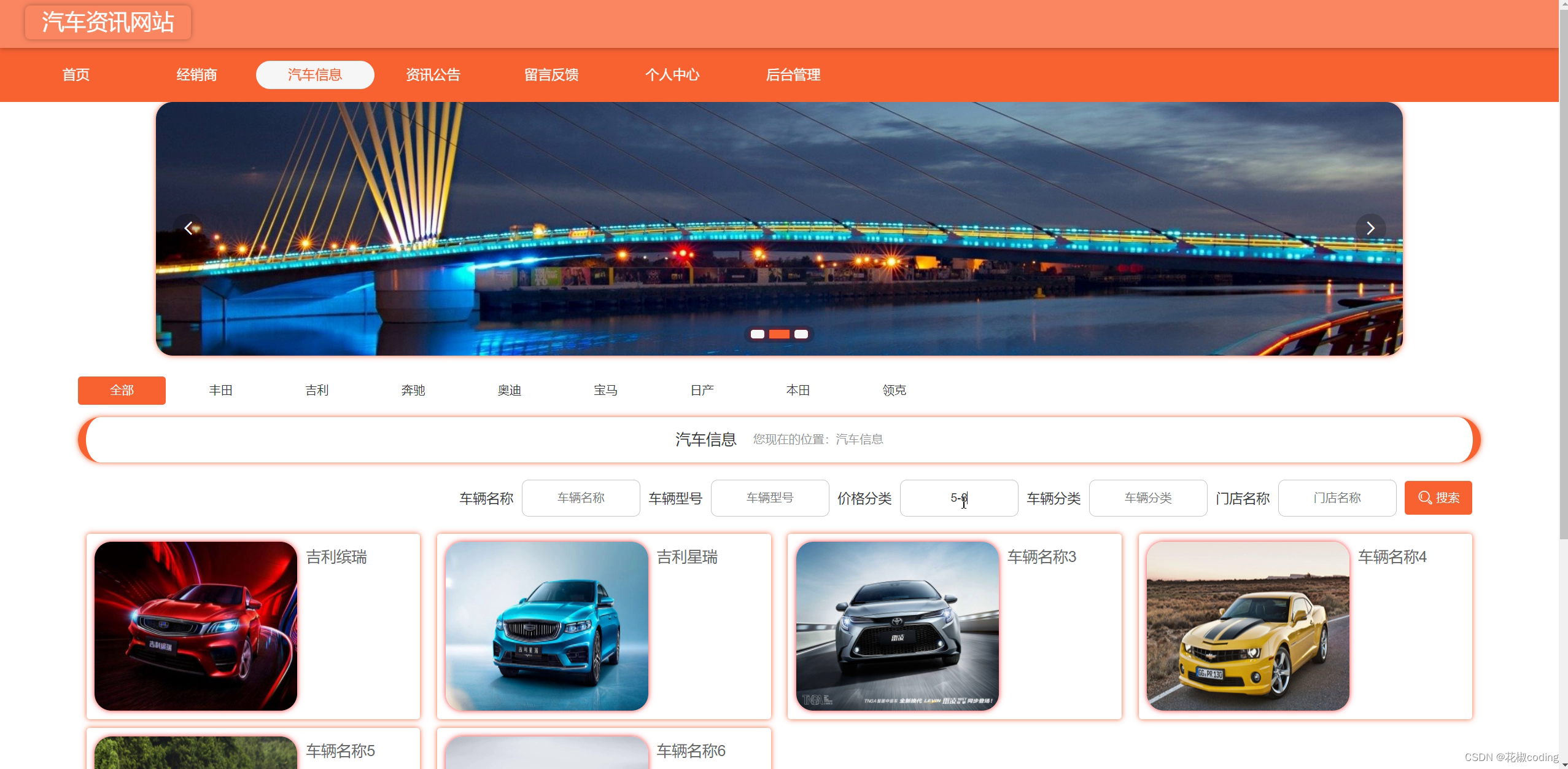Go to 个人中心 page

[x=672, y=75]
